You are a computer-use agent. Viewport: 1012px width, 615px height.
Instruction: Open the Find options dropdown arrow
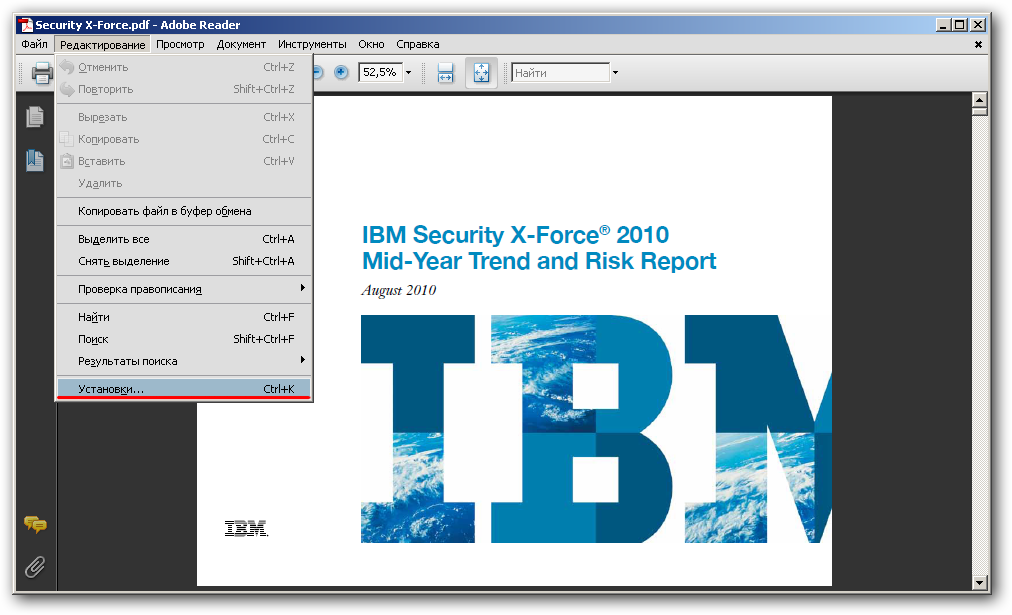615,72
